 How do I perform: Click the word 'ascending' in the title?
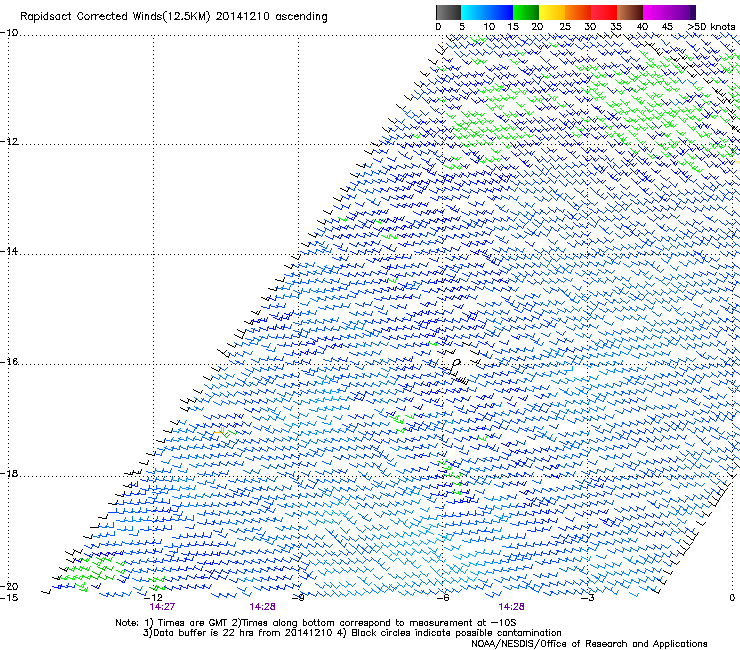point(302,17)
